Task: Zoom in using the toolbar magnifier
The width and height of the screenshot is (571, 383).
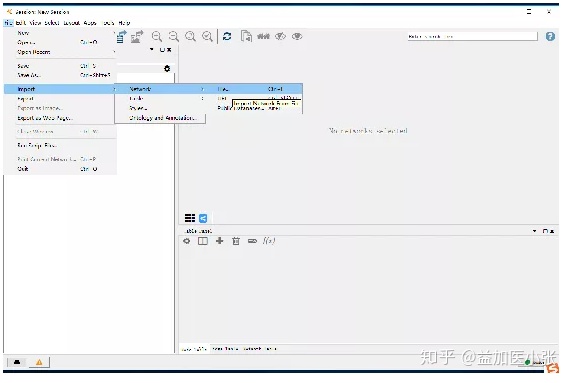Action: [x=157, y=36]
